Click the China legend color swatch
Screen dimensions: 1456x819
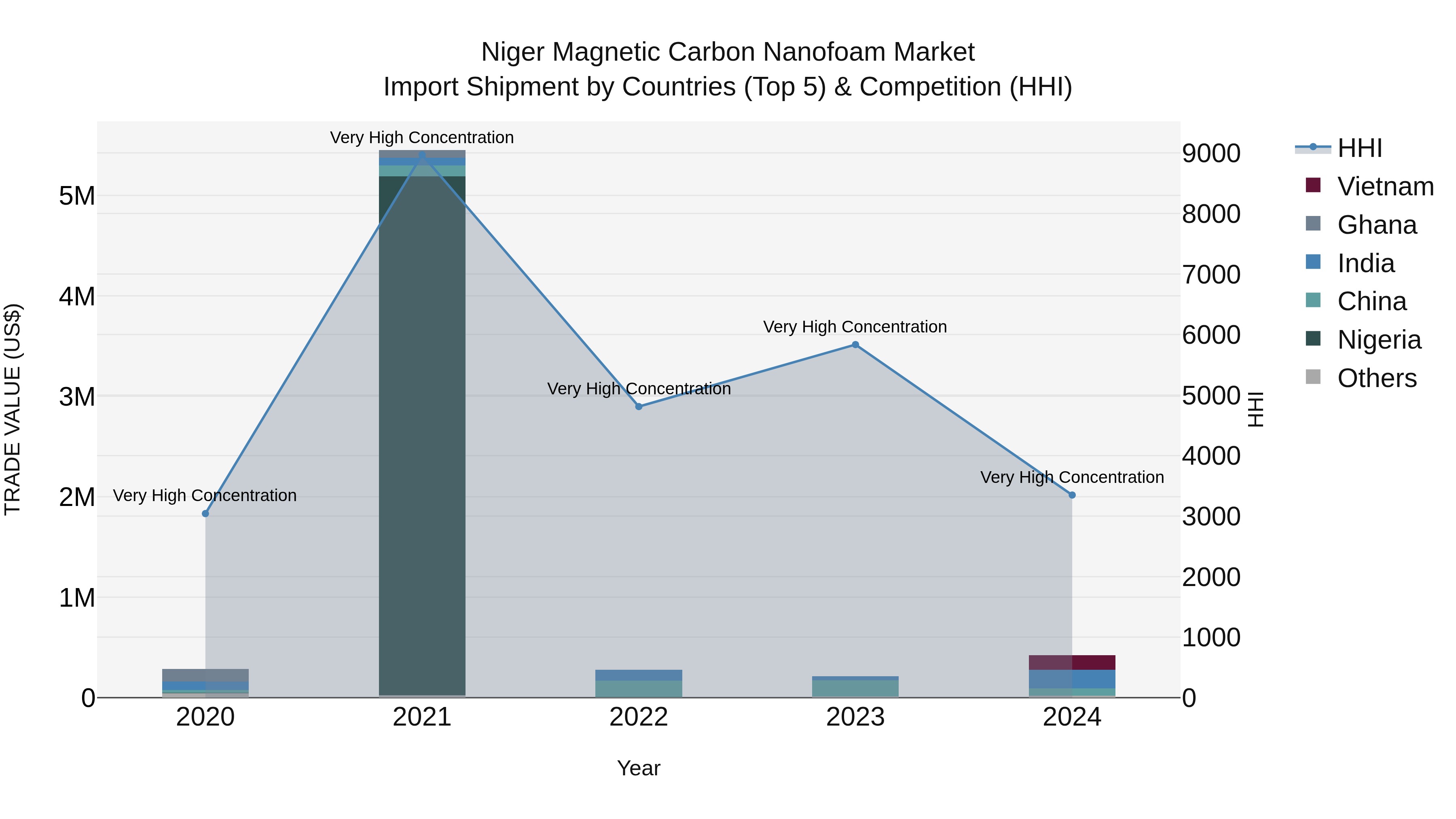pyautogui.click(x=1313, y=300)
